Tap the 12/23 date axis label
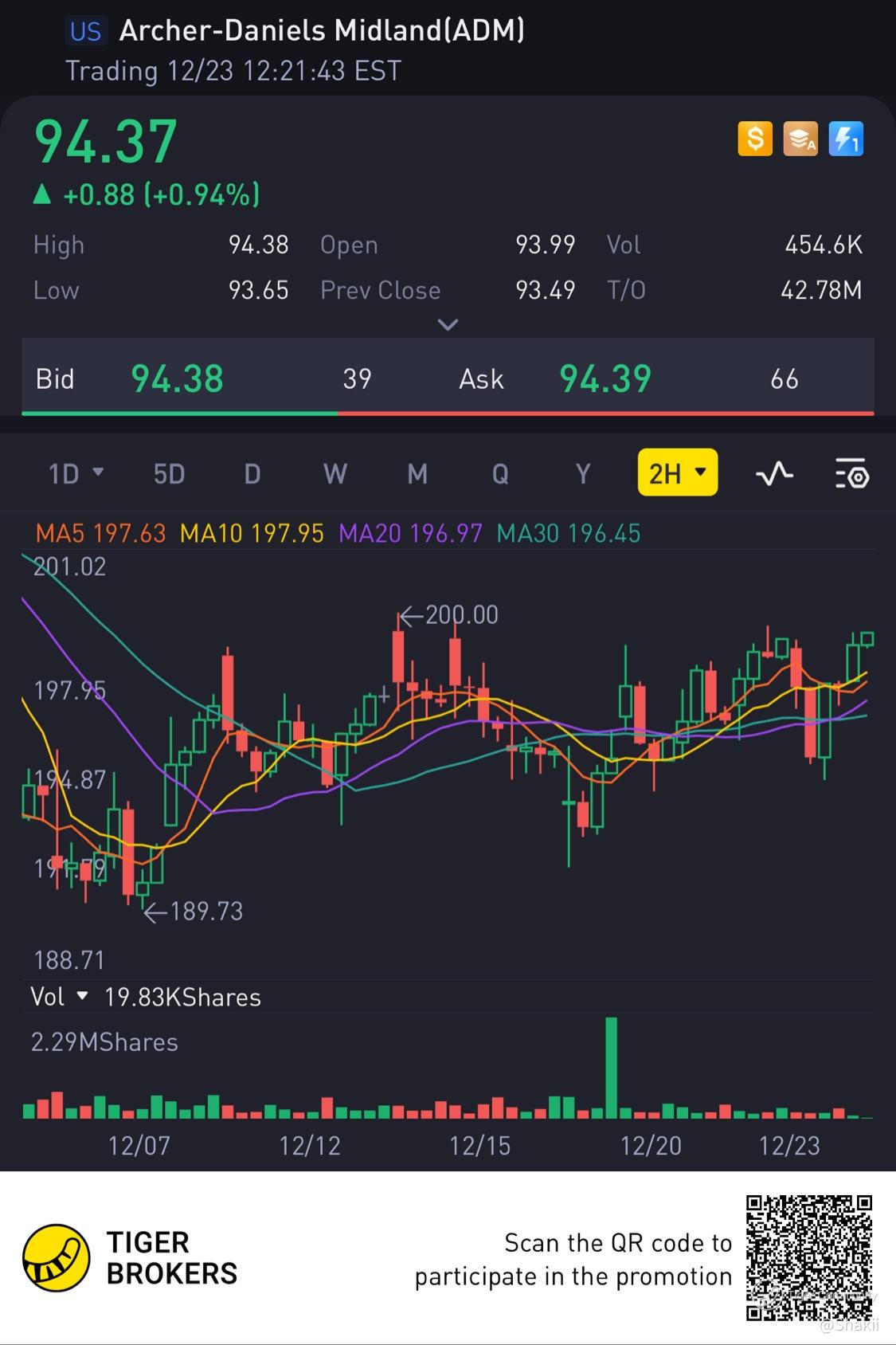The image size is (896, 1345). coord(789,1146)
